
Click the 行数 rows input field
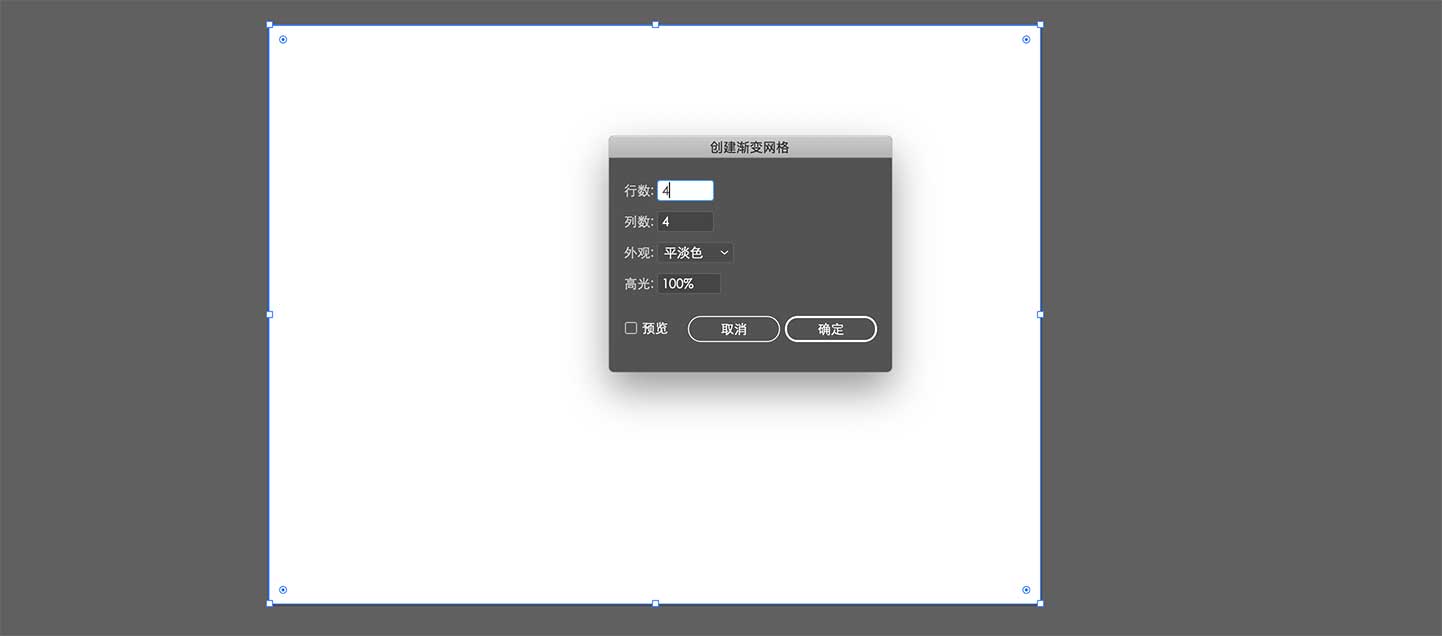tap(685, 190)
